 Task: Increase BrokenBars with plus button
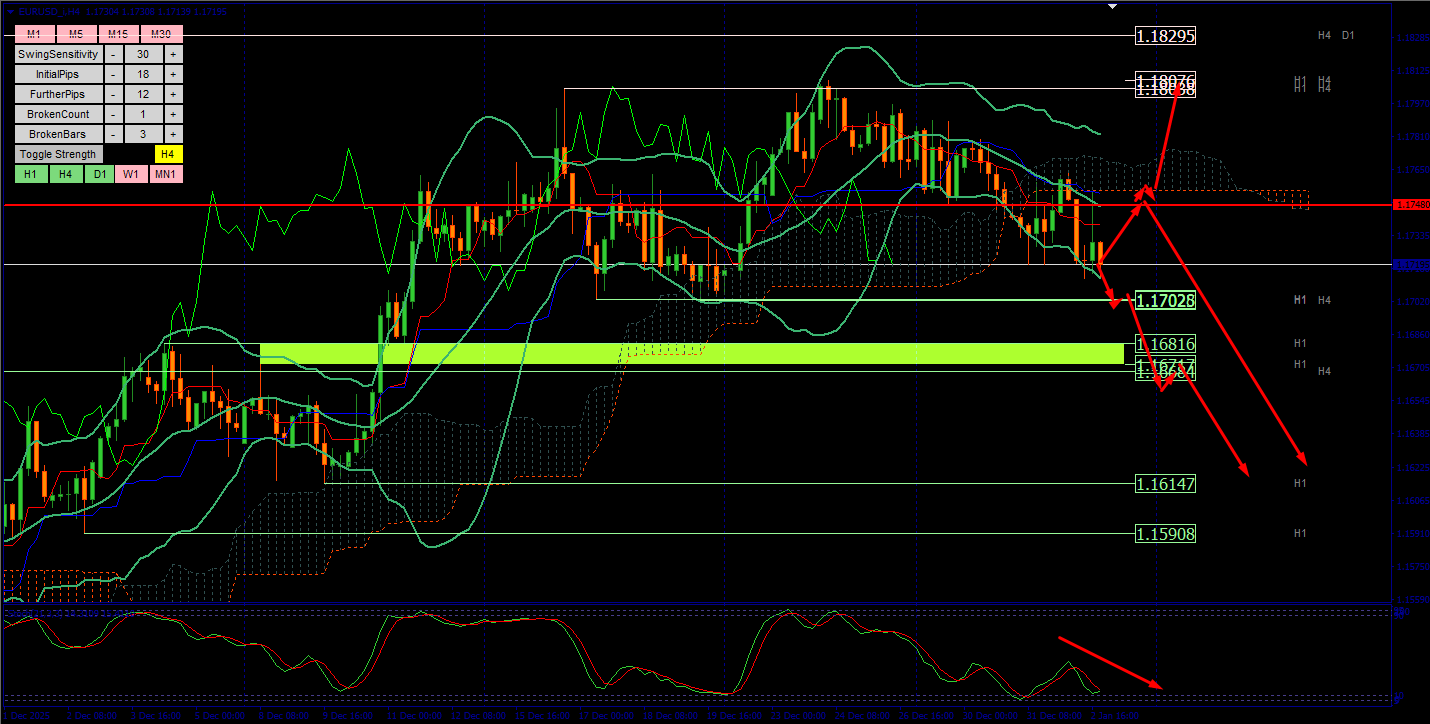[x=173, y=134]
